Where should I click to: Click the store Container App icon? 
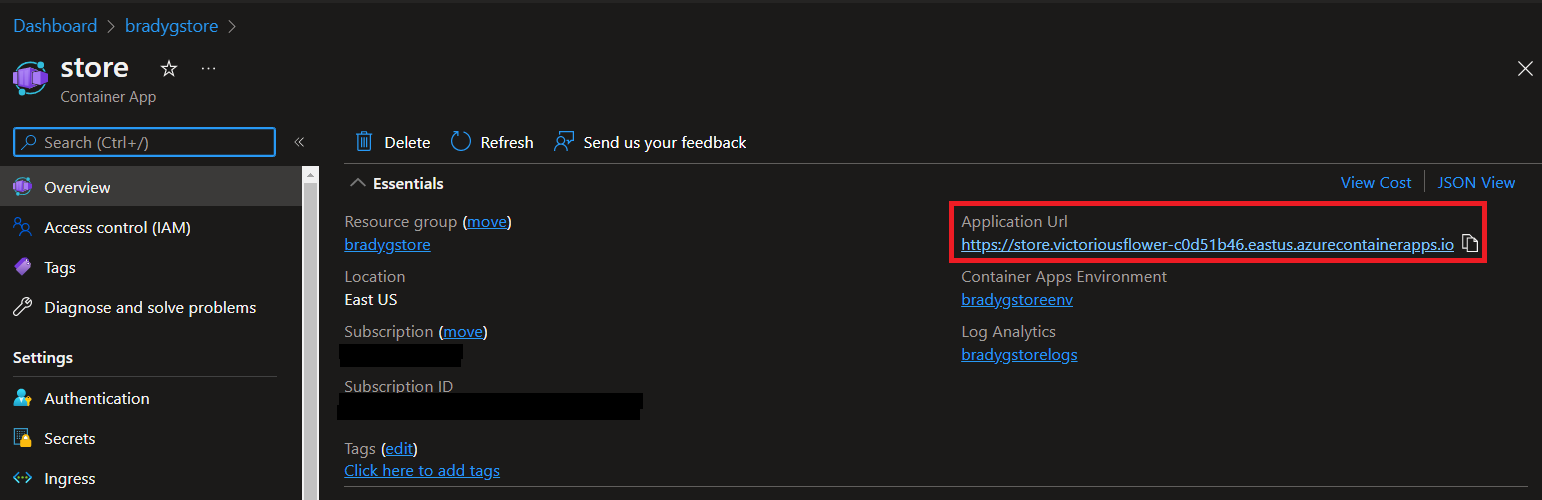[x=30, y=78]
